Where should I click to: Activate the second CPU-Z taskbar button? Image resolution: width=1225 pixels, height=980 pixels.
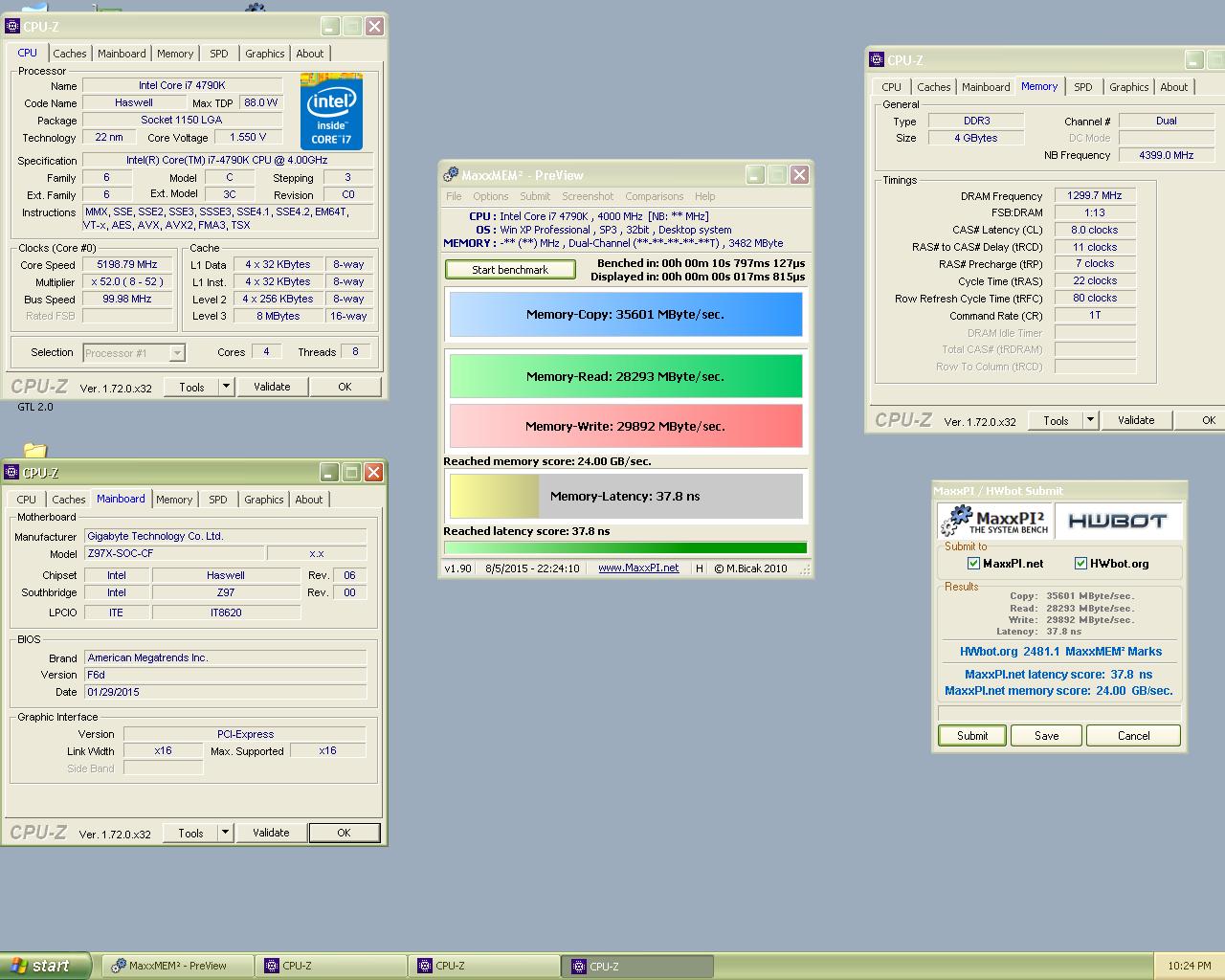[x=484, y=966]
